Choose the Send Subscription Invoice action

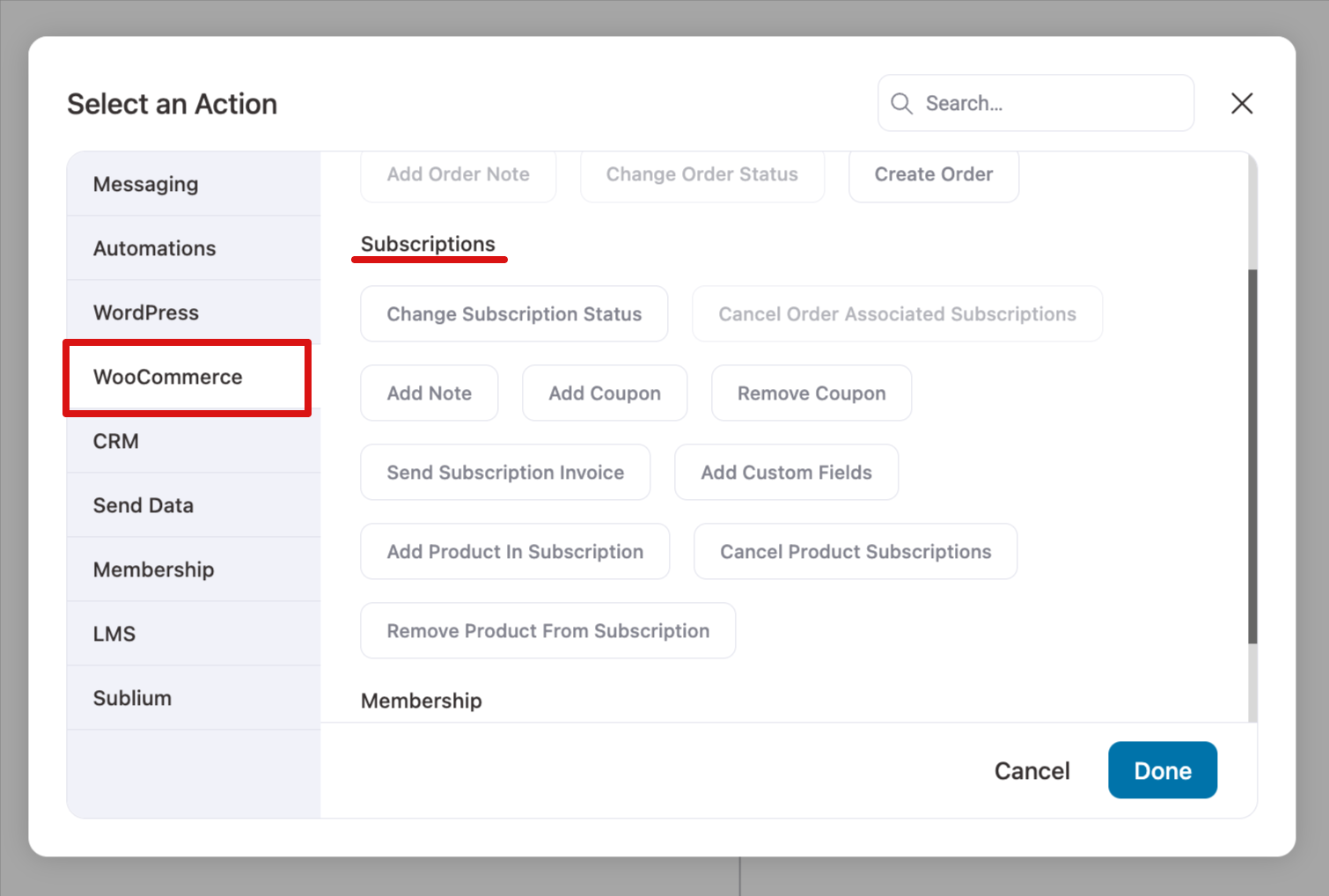click(504, 472)
